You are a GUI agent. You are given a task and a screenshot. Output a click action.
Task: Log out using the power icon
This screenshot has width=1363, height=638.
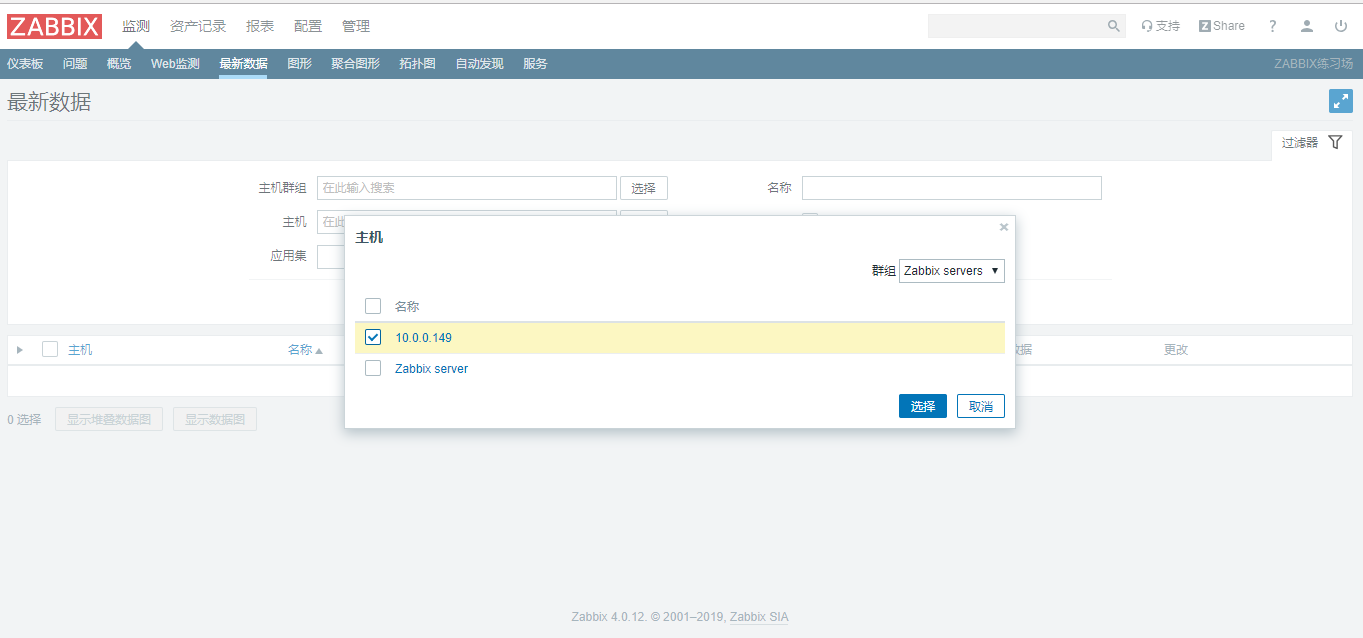pos(1341,26)
